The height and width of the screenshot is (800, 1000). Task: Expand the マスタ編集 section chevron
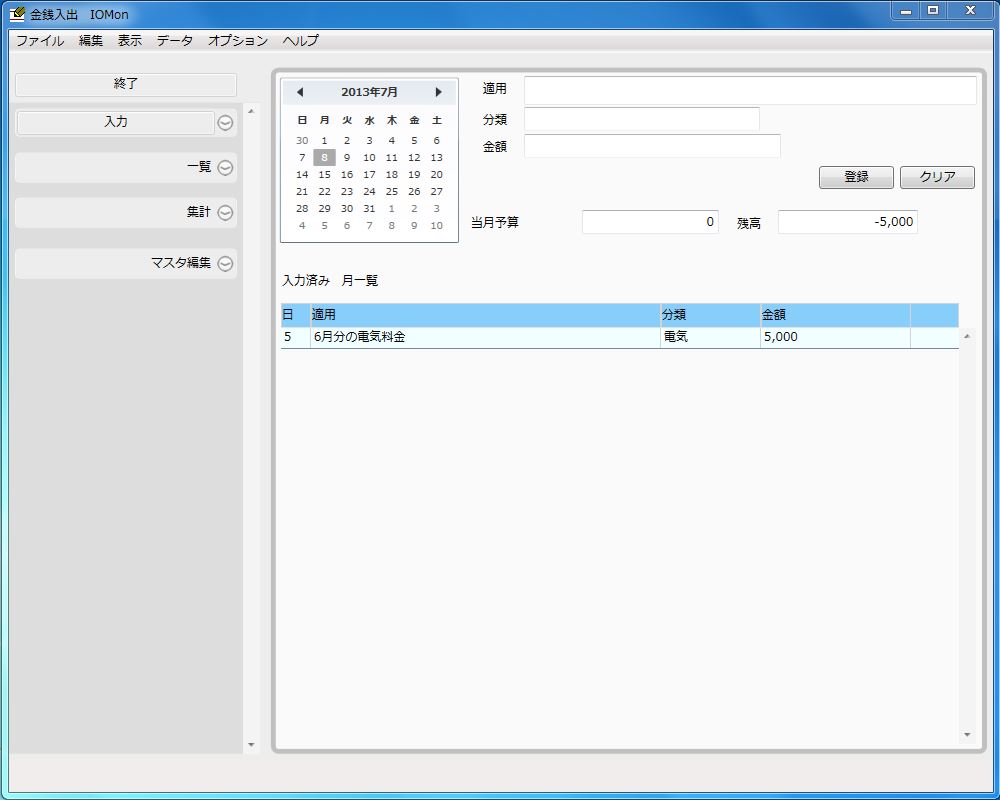point(225,263)
